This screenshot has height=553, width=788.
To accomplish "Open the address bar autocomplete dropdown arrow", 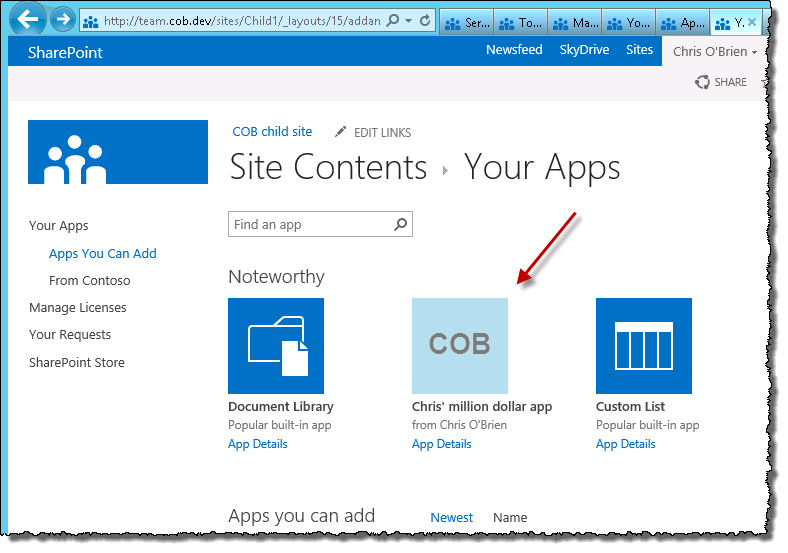I will (x=409, y=21).
